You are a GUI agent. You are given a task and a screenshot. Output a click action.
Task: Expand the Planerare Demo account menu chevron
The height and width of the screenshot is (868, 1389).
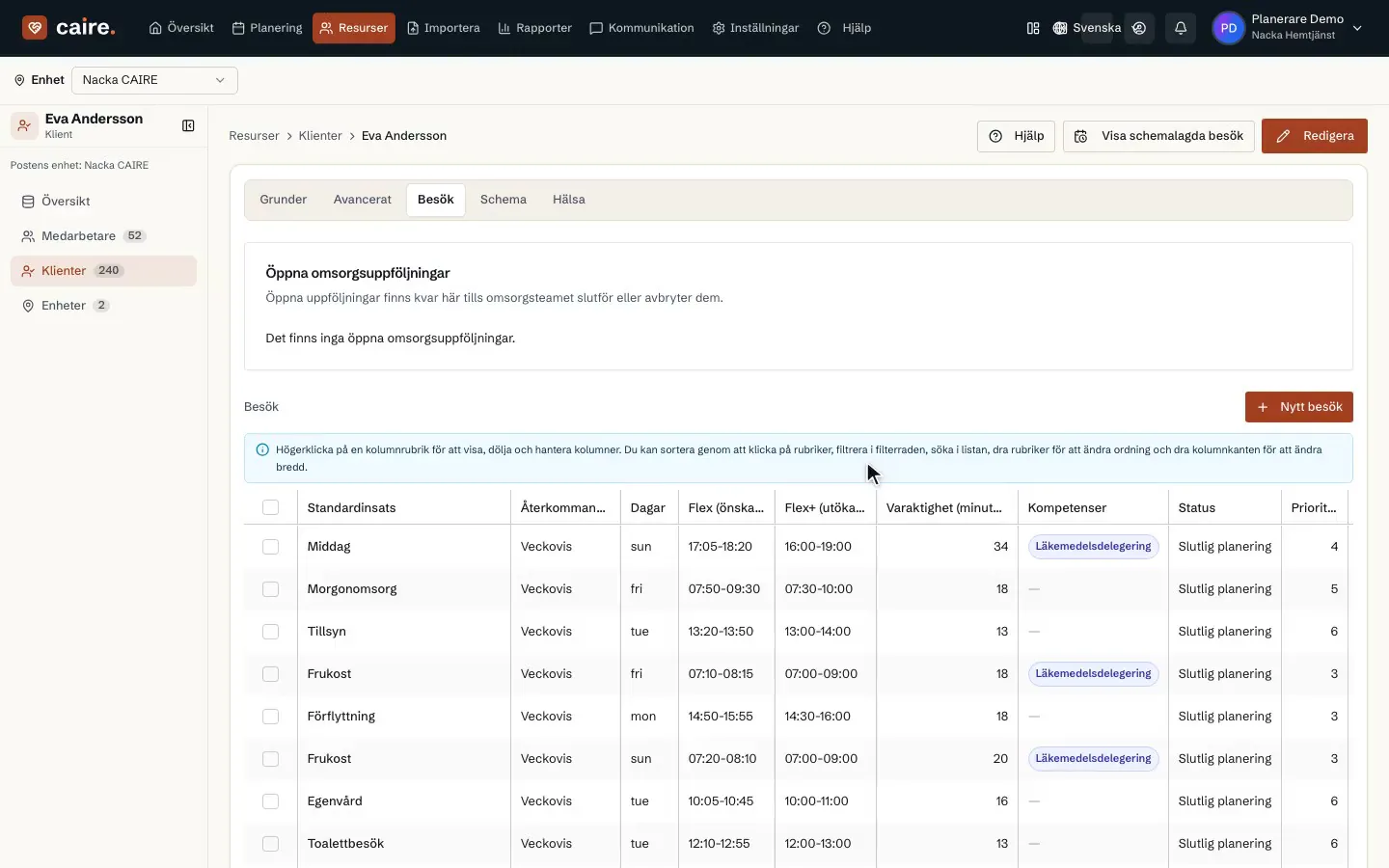coord(1357,28)
